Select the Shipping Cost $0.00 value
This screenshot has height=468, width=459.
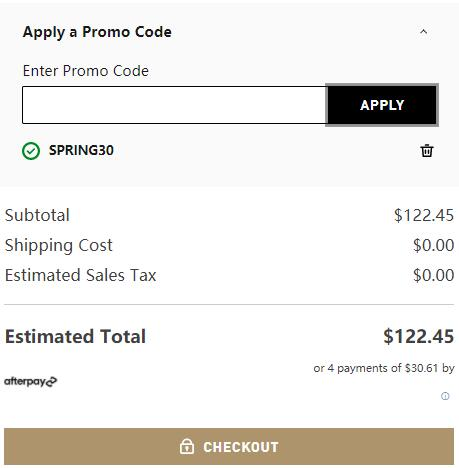433,245
